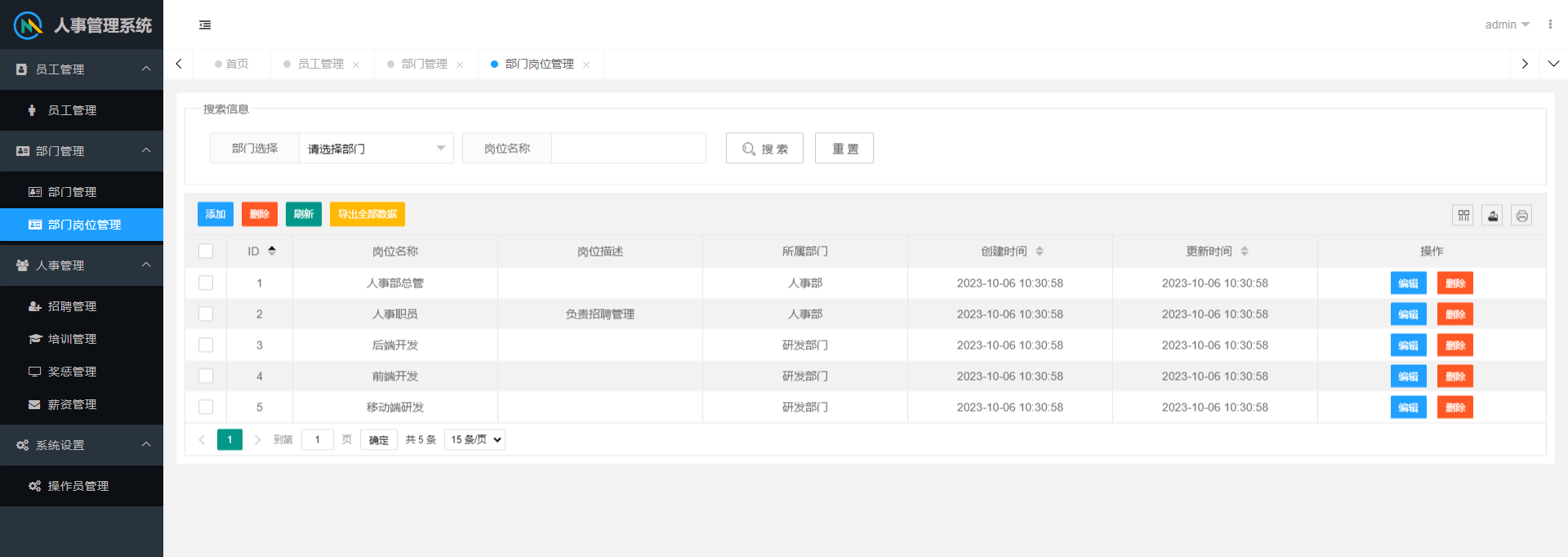Click the pagination 确定 button
Viewport: 1568px width, 557px height.
[379, 439]
